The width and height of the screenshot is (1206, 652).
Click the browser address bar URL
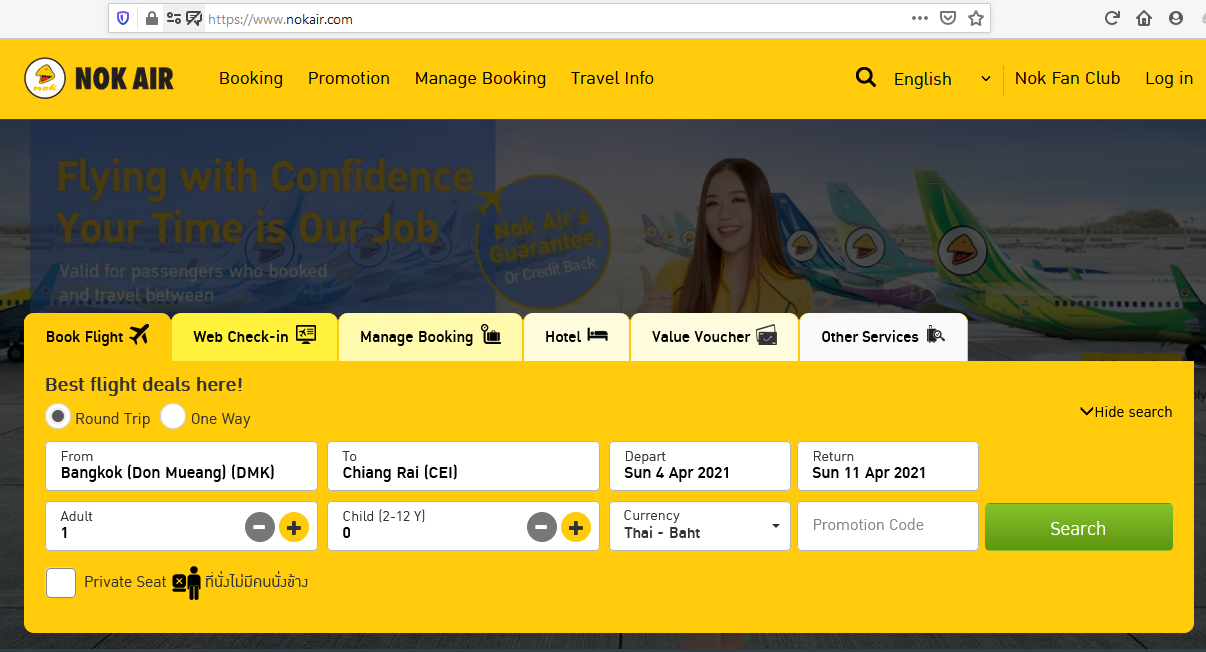pos(280,19)
